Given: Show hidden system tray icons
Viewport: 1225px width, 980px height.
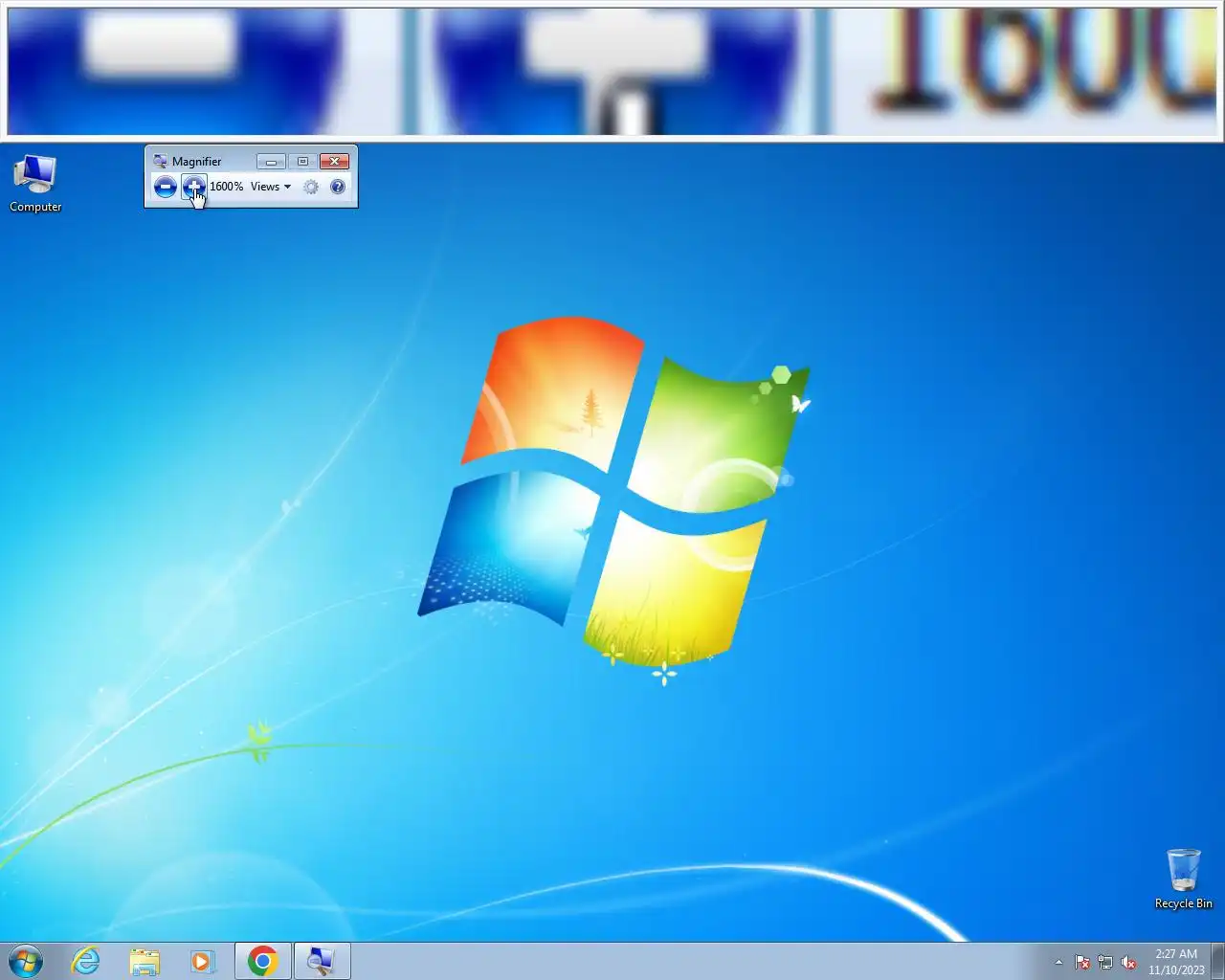Looking at the screenshot, I should (1058, 962).
